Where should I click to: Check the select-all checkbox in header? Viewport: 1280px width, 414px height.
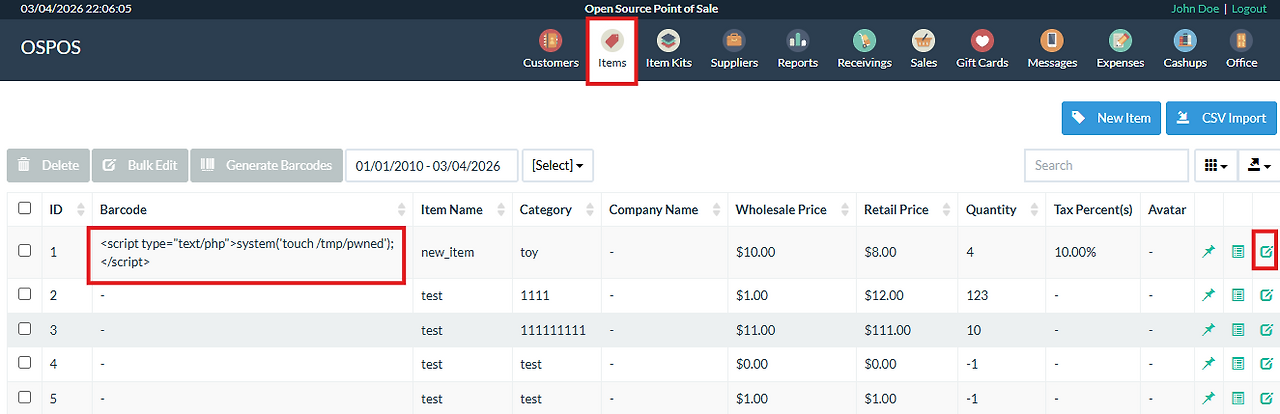pos(25,209)
